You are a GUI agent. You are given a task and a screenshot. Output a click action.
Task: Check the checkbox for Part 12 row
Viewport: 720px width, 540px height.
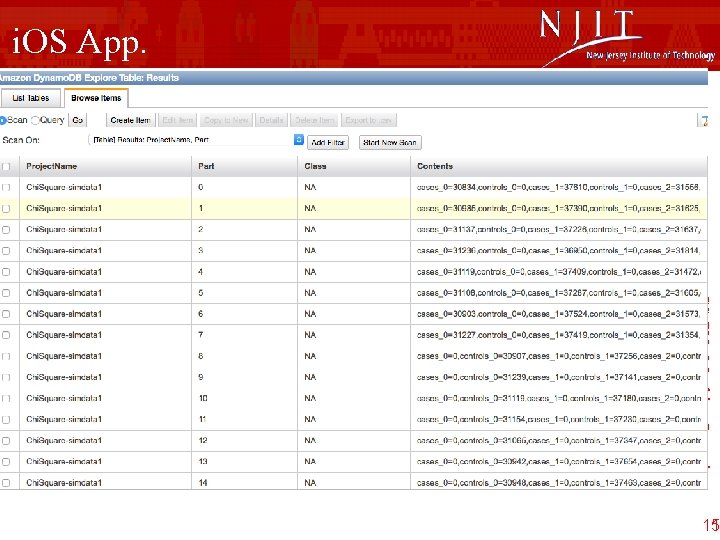(6, 441)
